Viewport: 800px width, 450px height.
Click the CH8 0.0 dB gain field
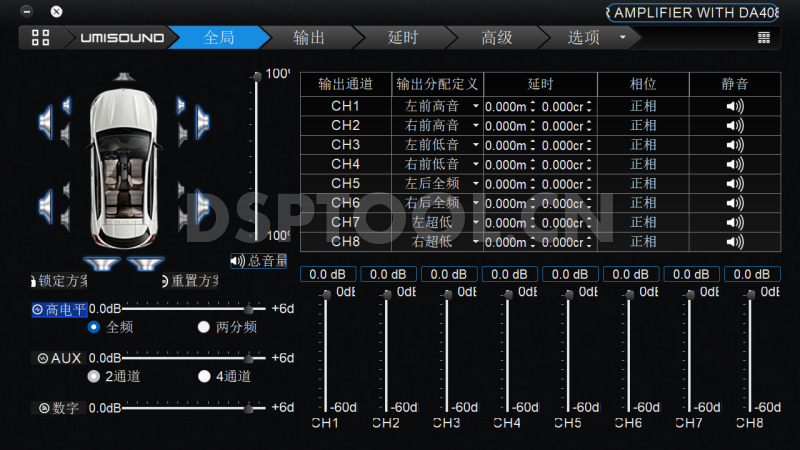pyautogui.click(x=752, y=274)
